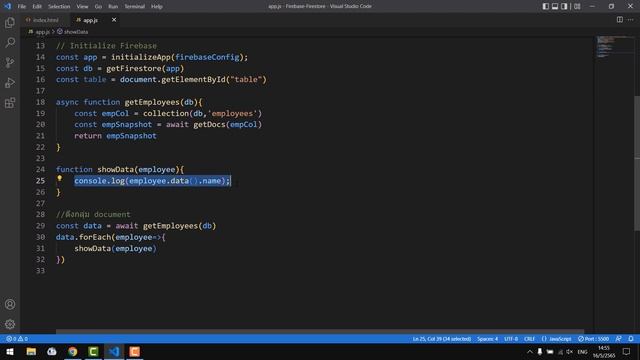The width and height of the screenshot is (640, 360).
Task: Click 'showData' function definition on line 24
Action: (x=115, y=169)
